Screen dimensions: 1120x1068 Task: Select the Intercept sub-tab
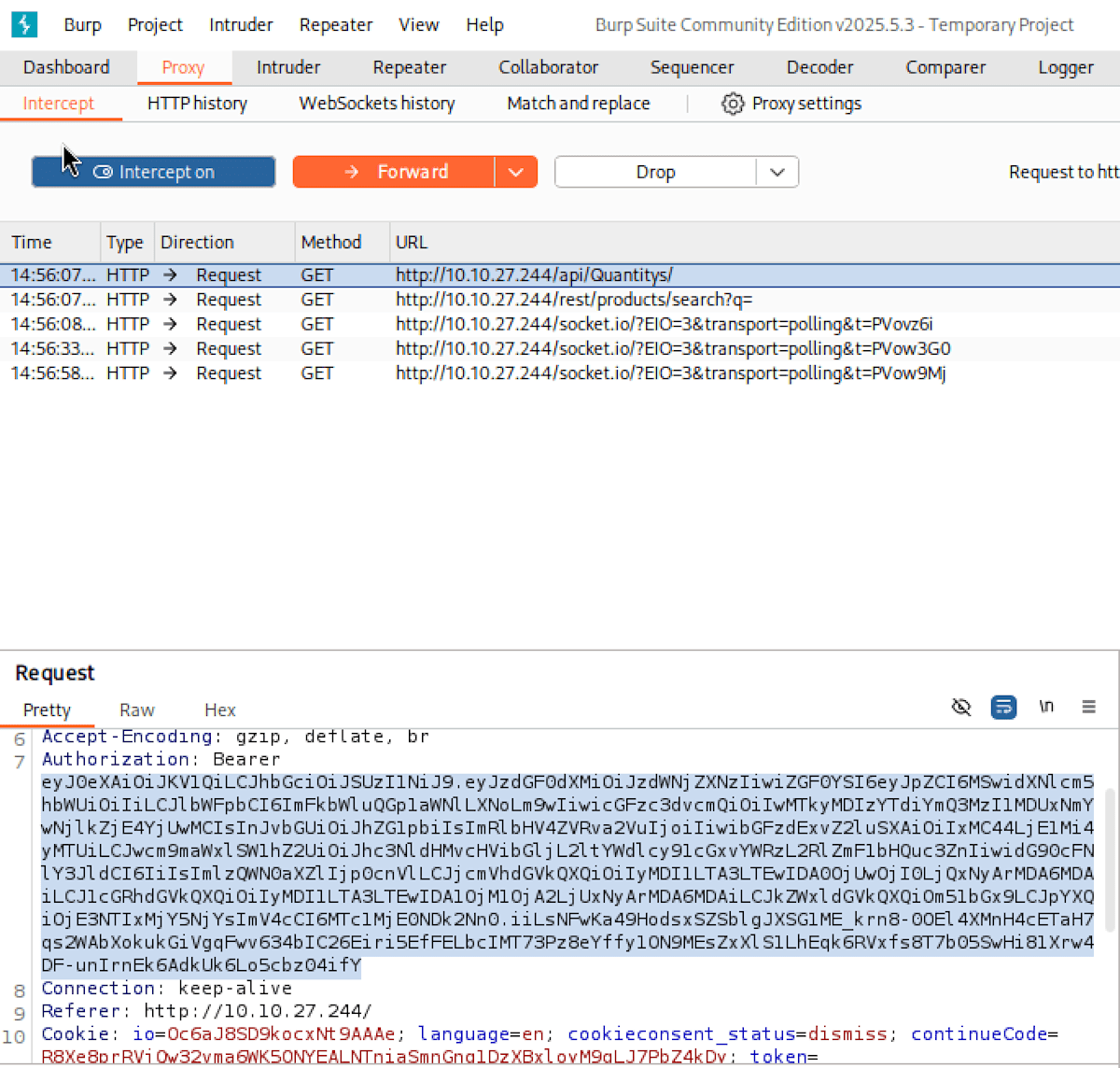coord(59,104)
